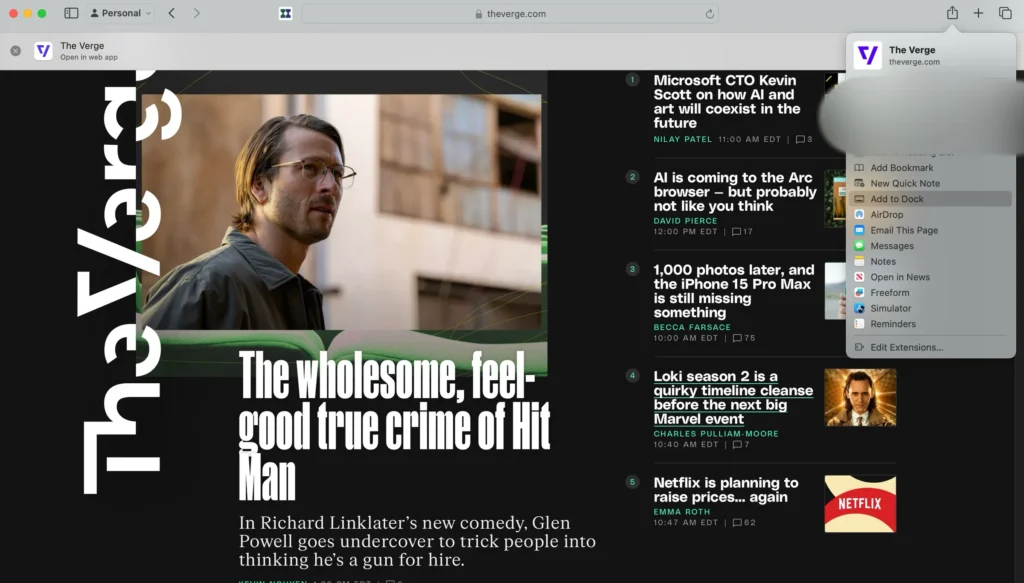Click Open in web app in the banner
The height and width of the screenshot is (583, 1024).
coord(89,57)
